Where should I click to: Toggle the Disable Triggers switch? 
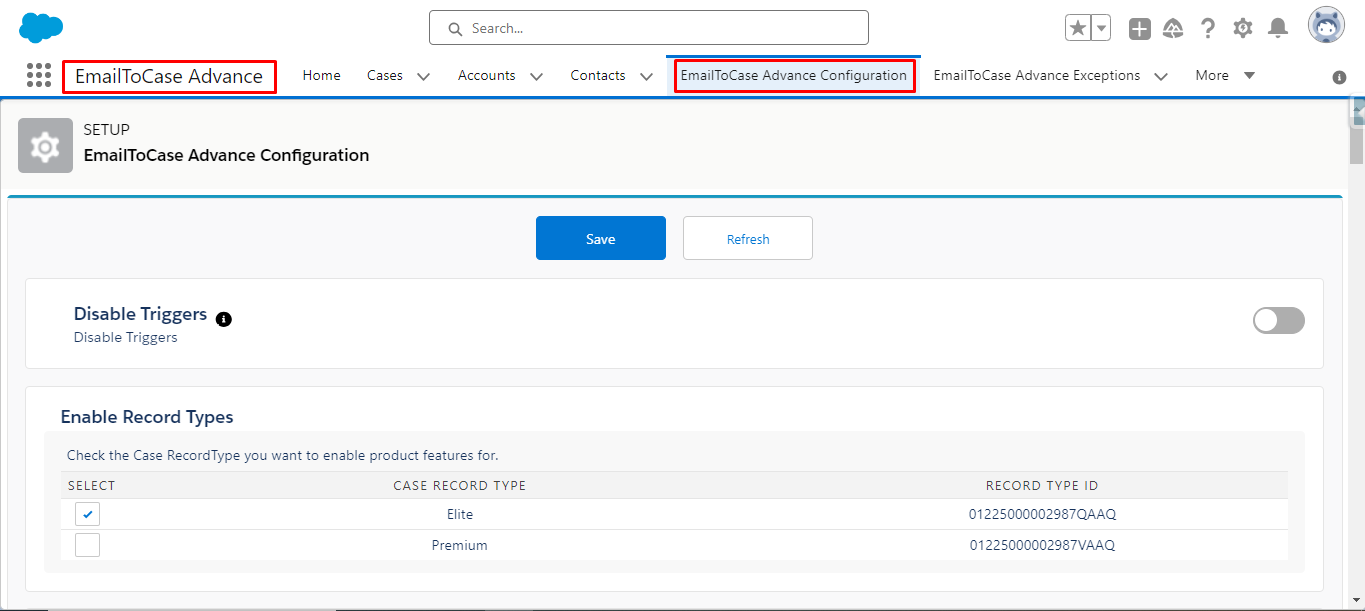1278,320
